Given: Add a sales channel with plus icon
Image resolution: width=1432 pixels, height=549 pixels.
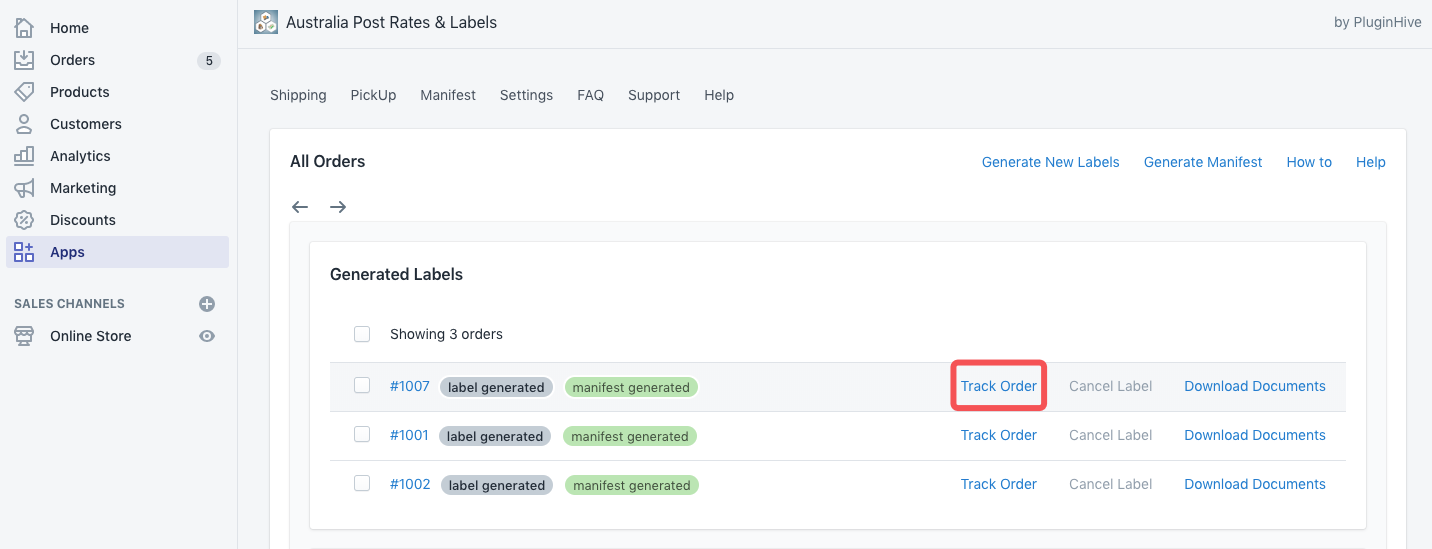Looking at the screenshot, I should (207, 304).
